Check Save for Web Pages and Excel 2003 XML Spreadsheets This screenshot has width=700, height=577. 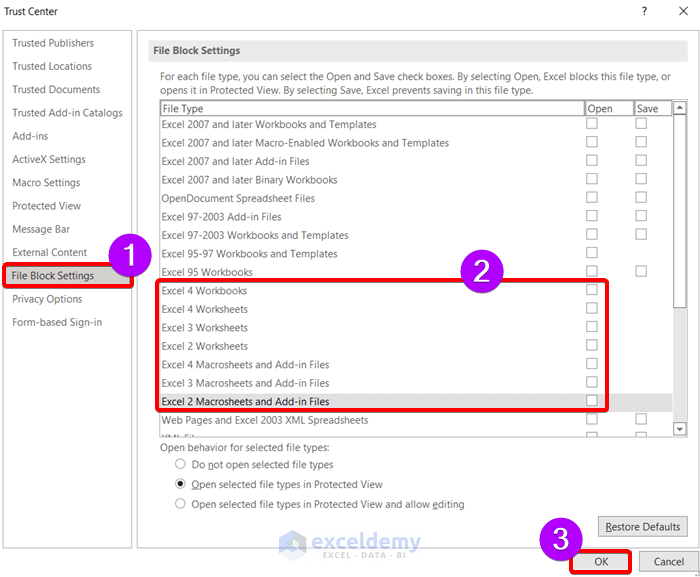pos(641,419)
